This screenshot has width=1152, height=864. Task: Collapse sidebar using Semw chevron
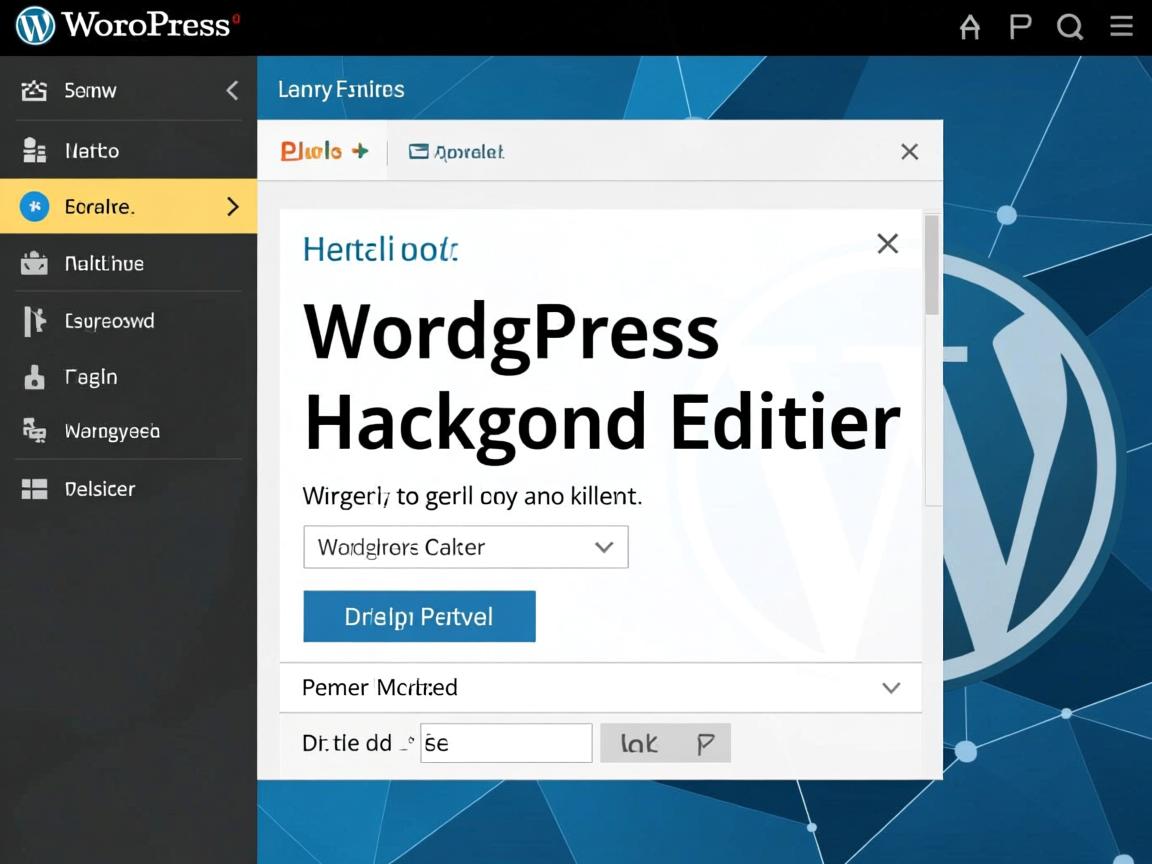232,91
